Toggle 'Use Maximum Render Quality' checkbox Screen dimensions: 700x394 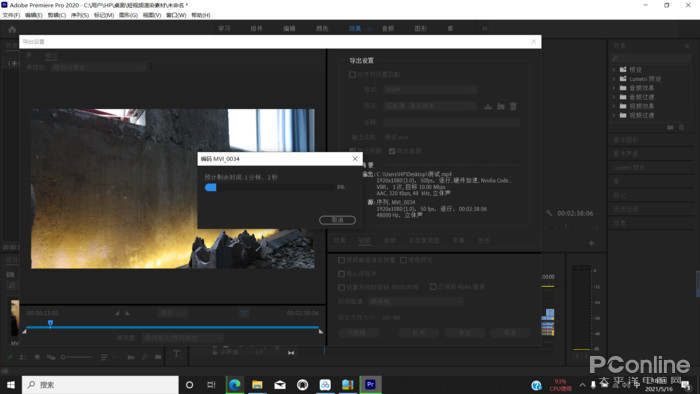click(342, 260)
